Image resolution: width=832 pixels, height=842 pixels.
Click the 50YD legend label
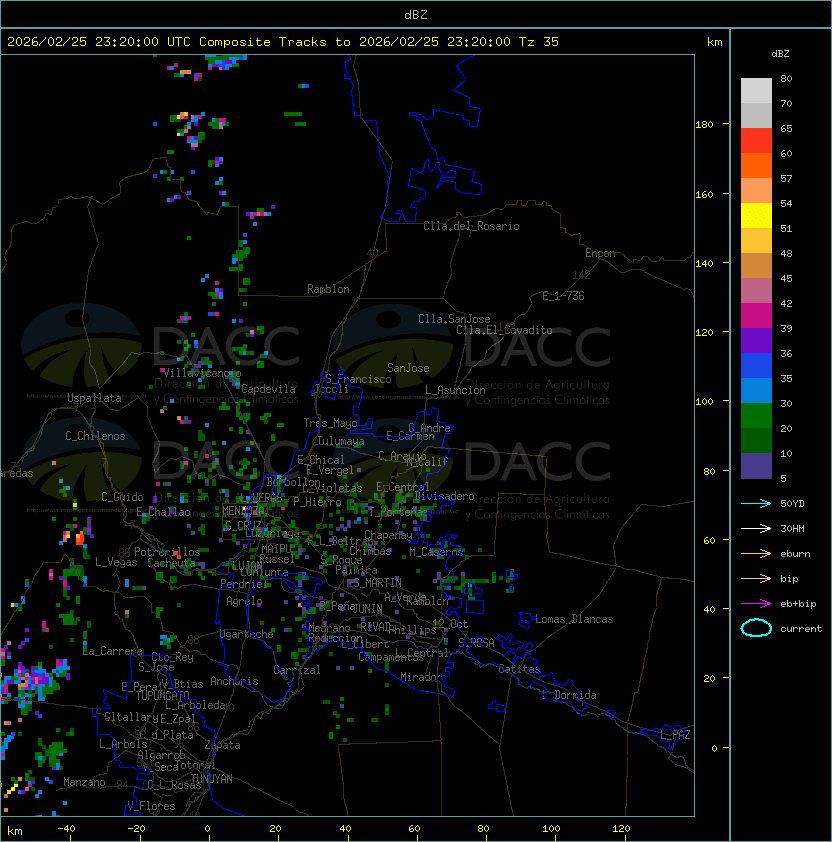(792, 504)
